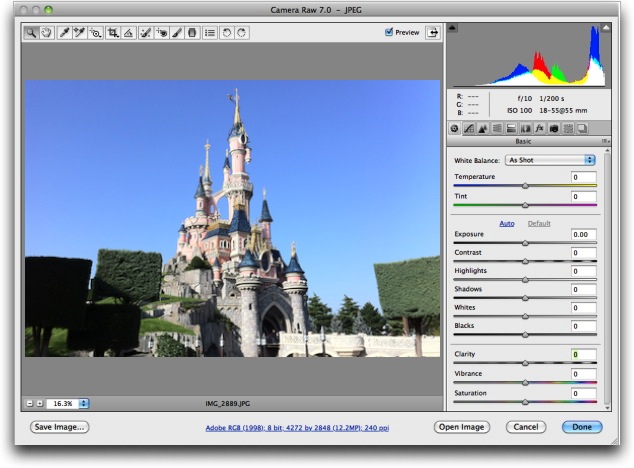Click the Basic panel vertical scrollbar
Viewport: 634px width, 468px height.
pyautogui.click(x=607, y=279)
